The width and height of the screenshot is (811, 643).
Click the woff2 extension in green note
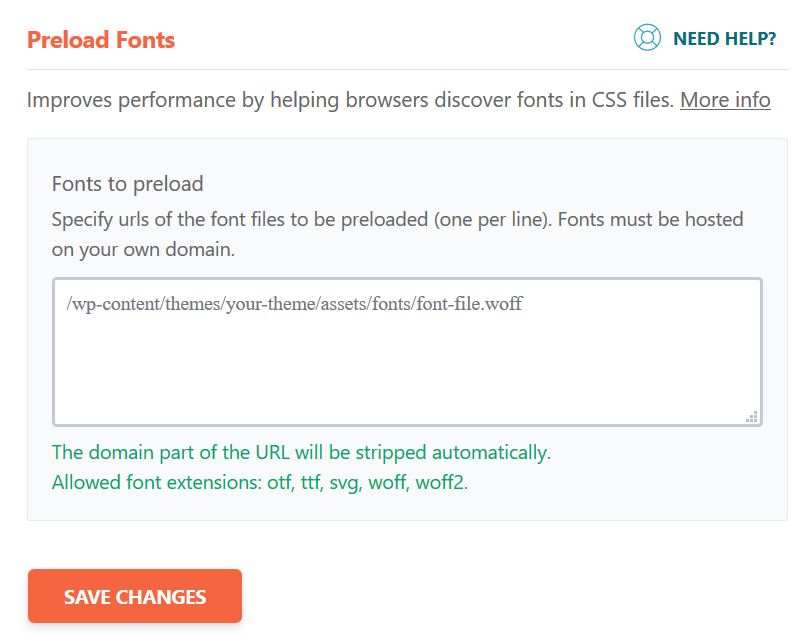440,482
